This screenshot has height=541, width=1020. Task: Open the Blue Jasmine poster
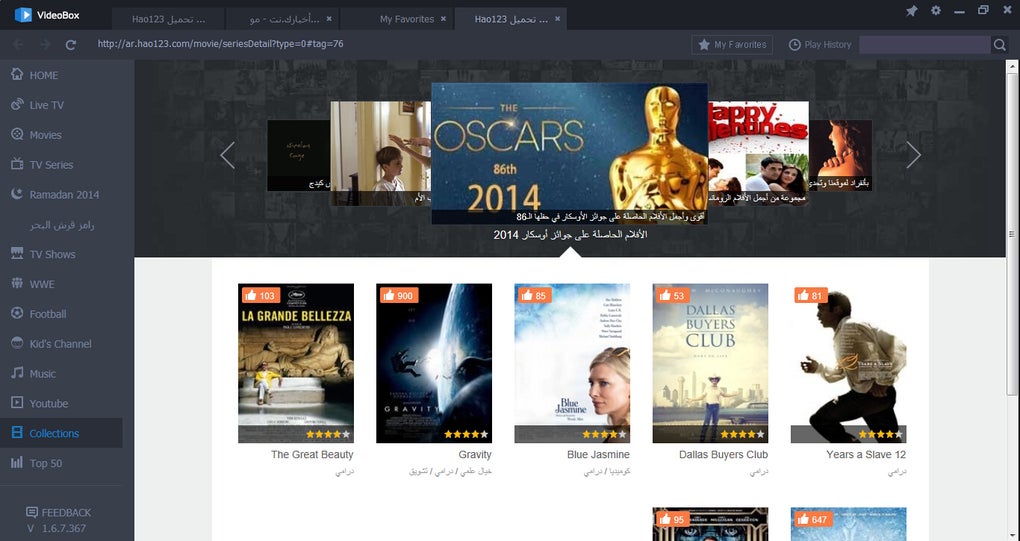(572, 363)
